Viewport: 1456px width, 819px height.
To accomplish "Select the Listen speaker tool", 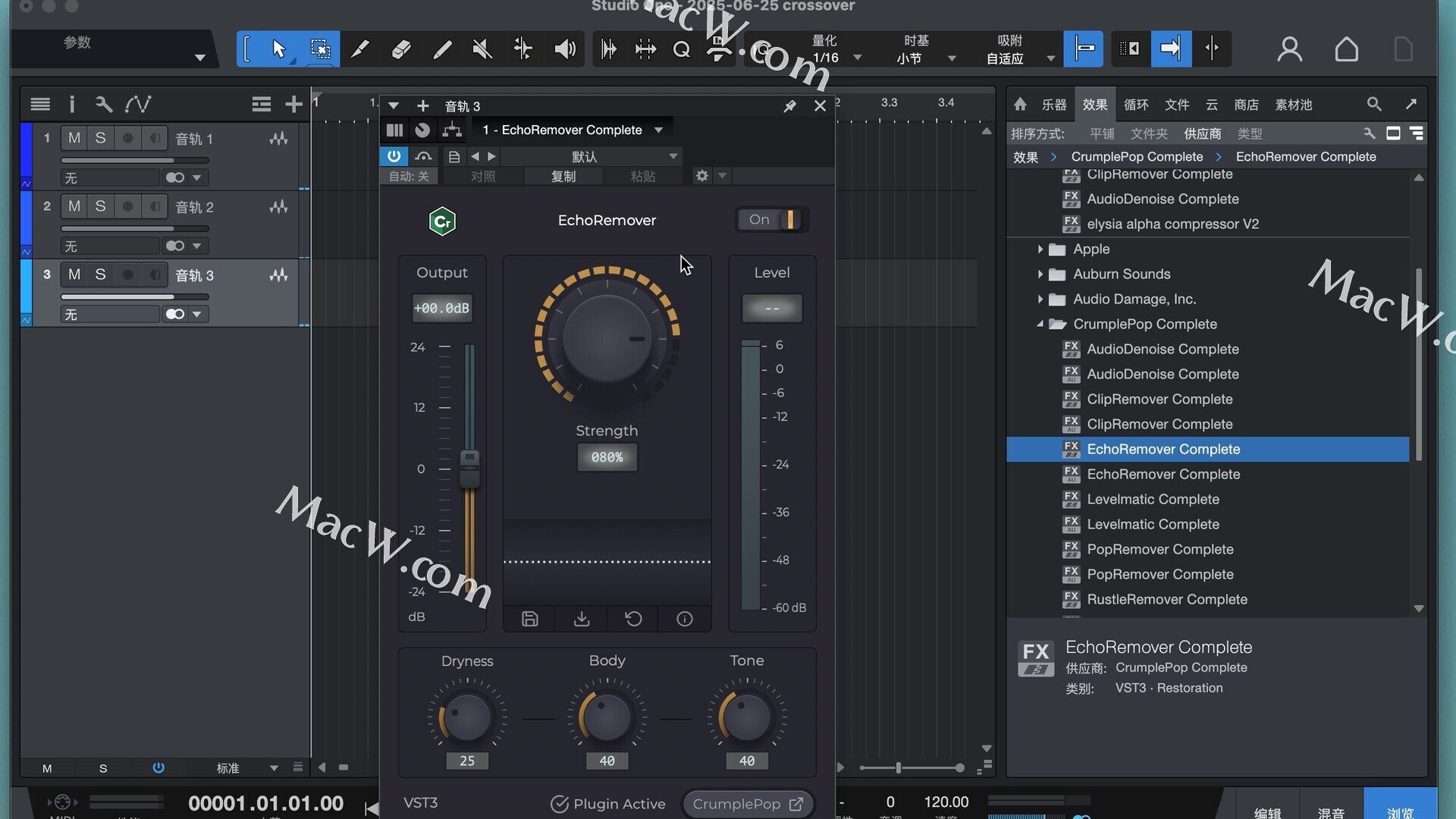I will (564, 49).
